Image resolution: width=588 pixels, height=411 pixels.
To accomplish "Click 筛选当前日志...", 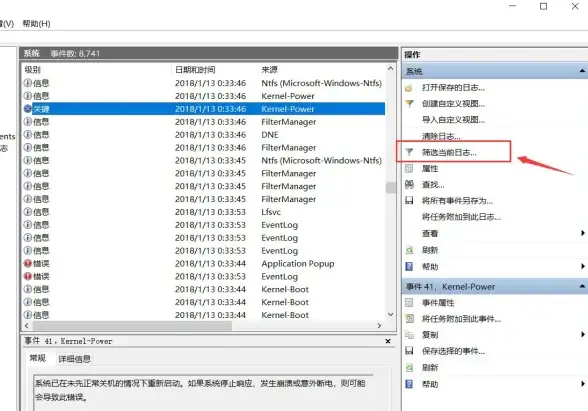I will [x=449, y=152].
